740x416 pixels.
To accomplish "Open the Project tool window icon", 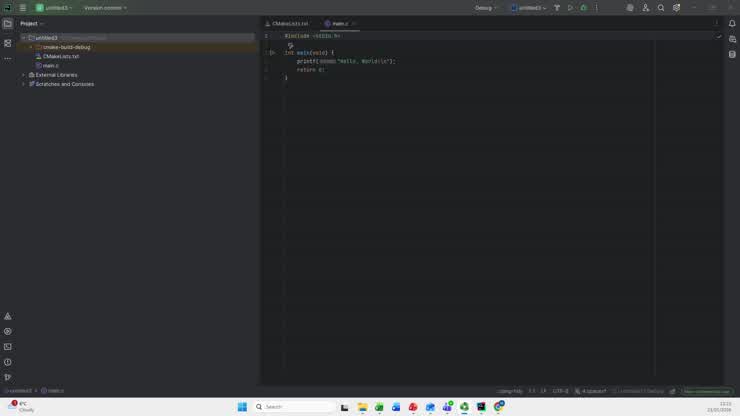I will click(x=8, y=24).
